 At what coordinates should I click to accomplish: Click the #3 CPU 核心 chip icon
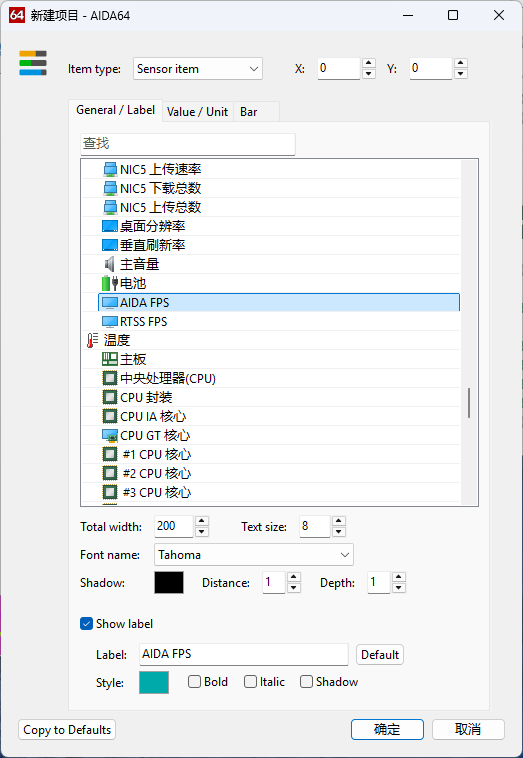[110, 492]
